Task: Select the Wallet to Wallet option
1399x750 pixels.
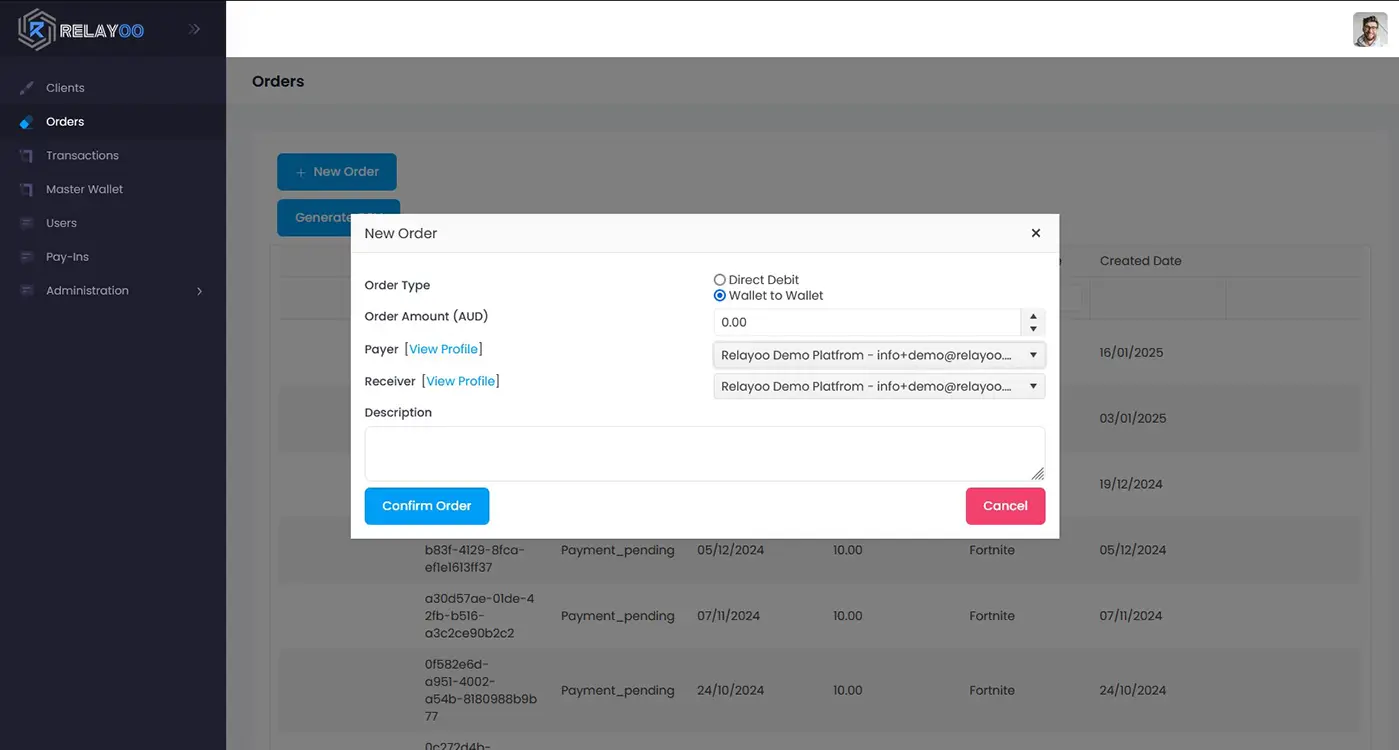Action: [x=720, y=296]
